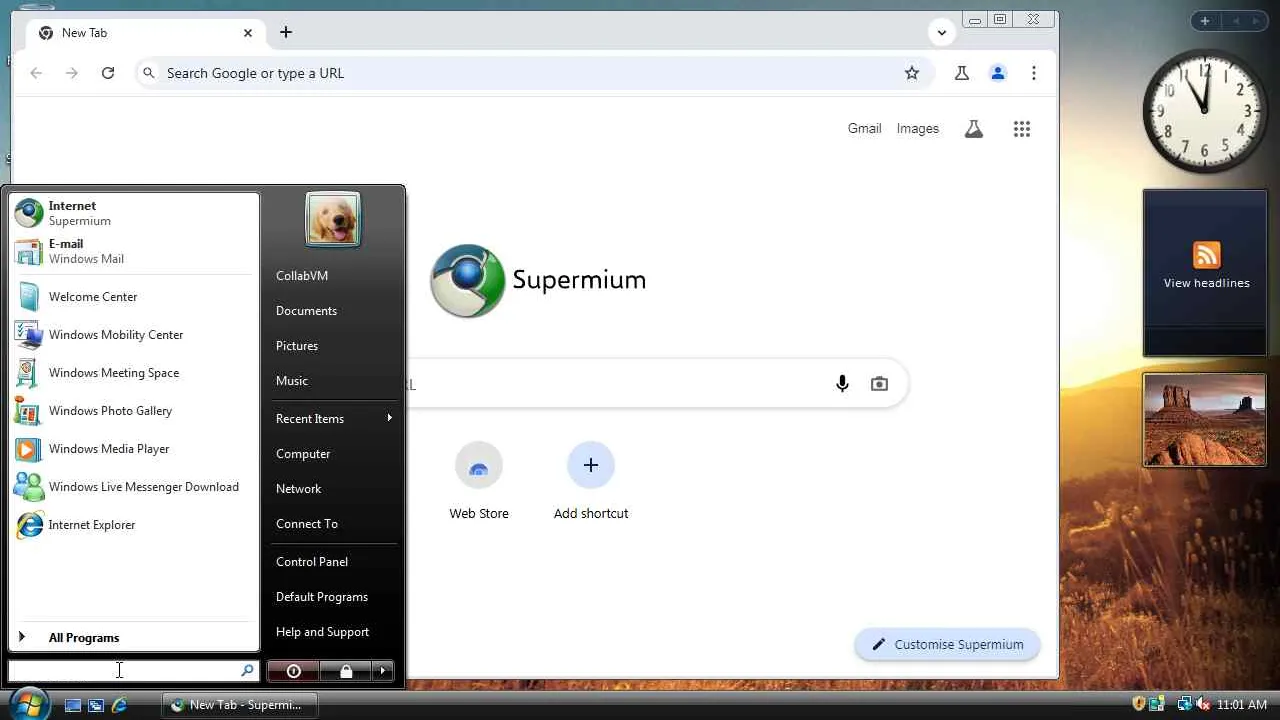The image size is (1280, 720).
Task: Open Windows Mail from the E-mail entry
Action: 134,251
